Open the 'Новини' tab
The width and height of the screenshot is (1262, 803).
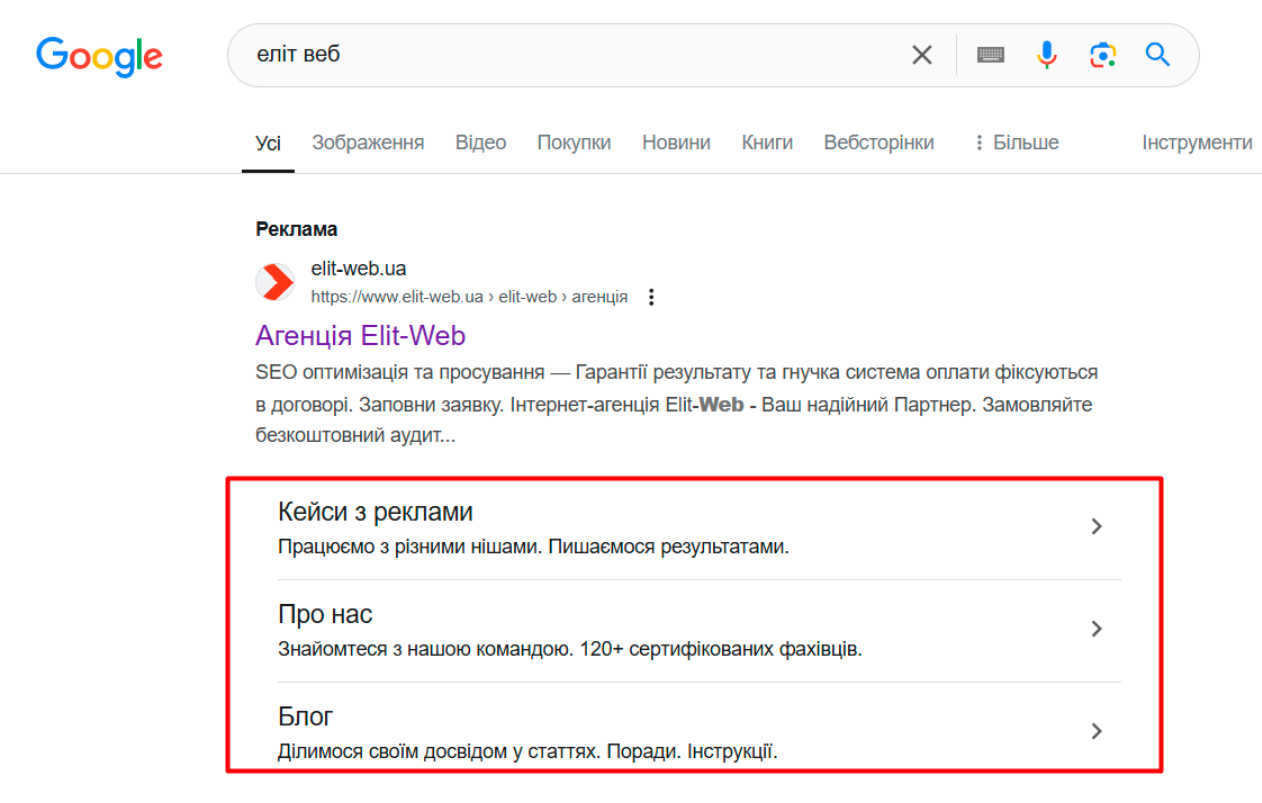[676, 143]
